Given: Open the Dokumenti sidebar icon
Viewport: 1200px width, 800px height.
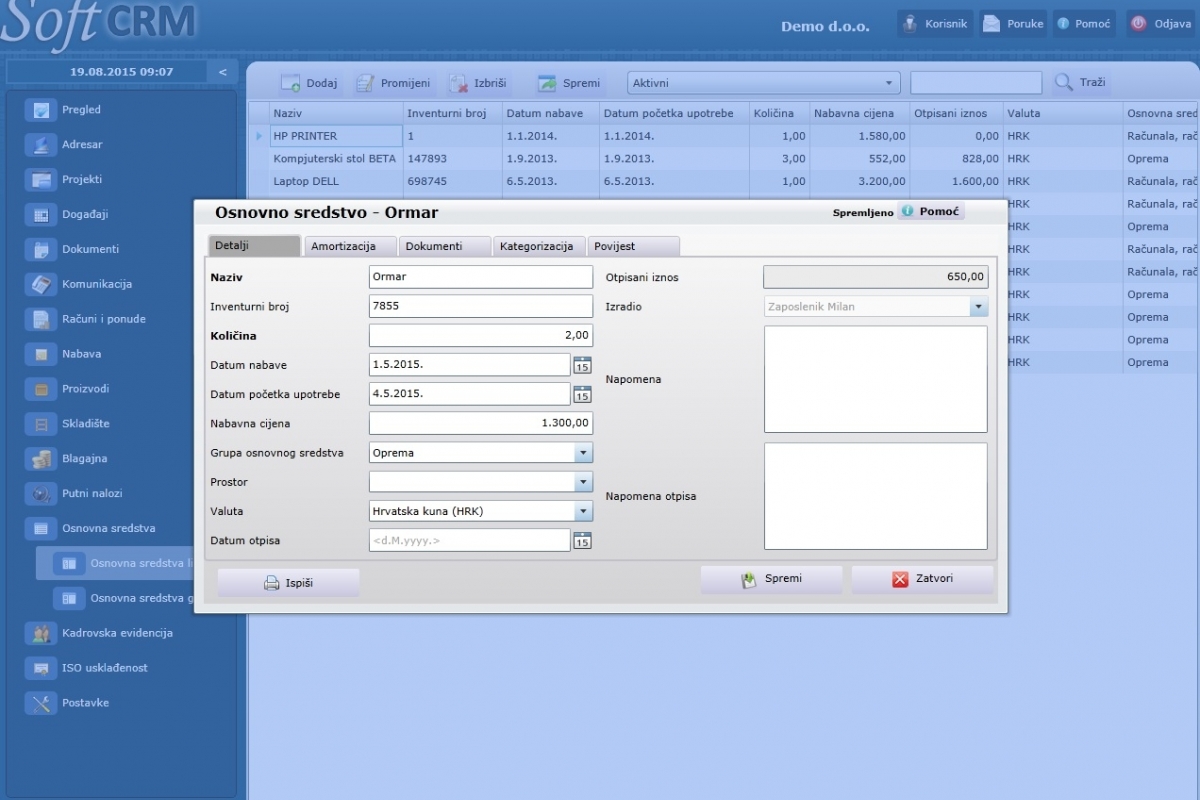Looking at the screenshot, I should [41, 250].
